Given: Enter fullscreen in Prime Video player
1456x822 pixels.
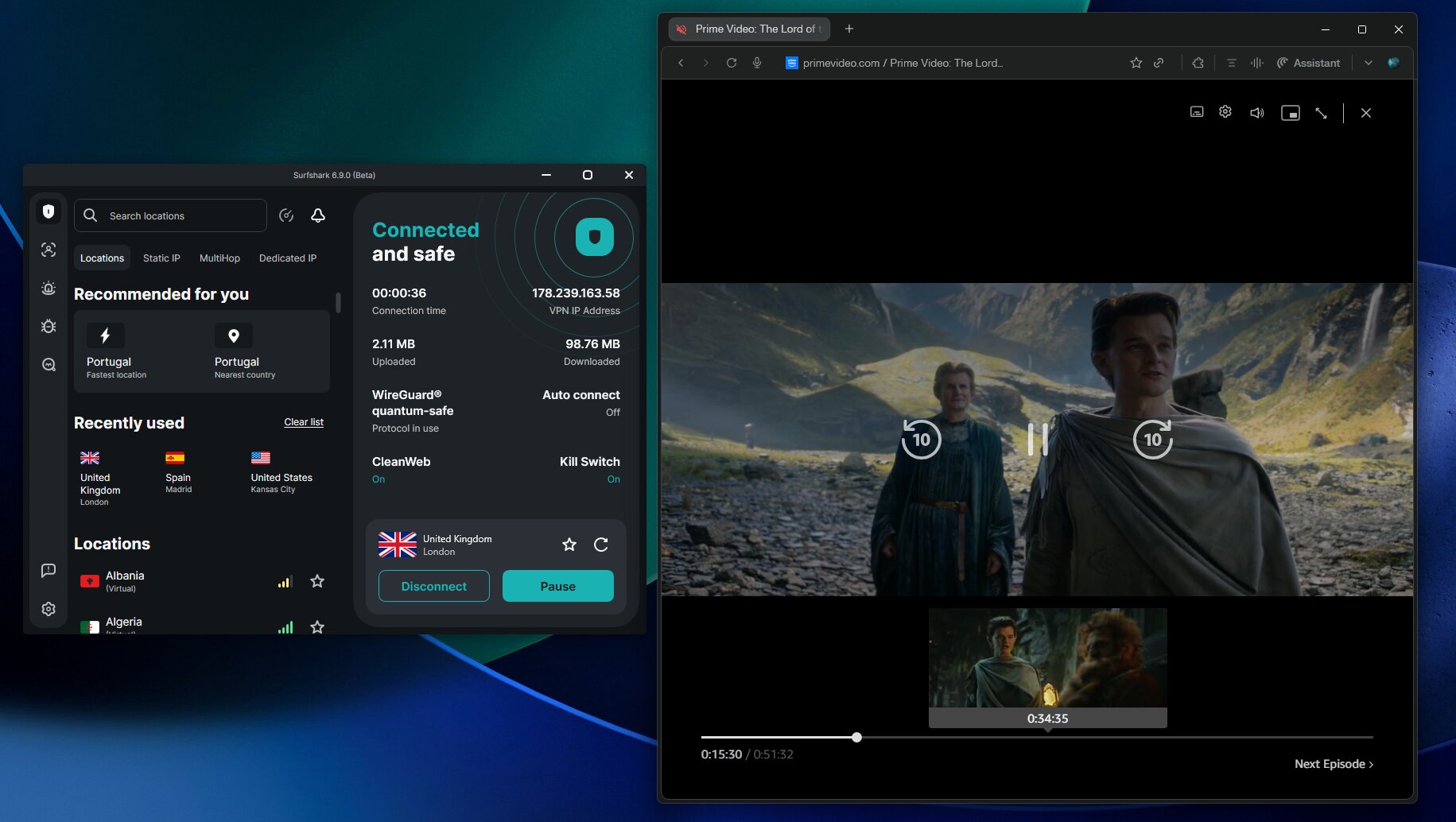Looking at the screenshot, I should pos(1322,113).
